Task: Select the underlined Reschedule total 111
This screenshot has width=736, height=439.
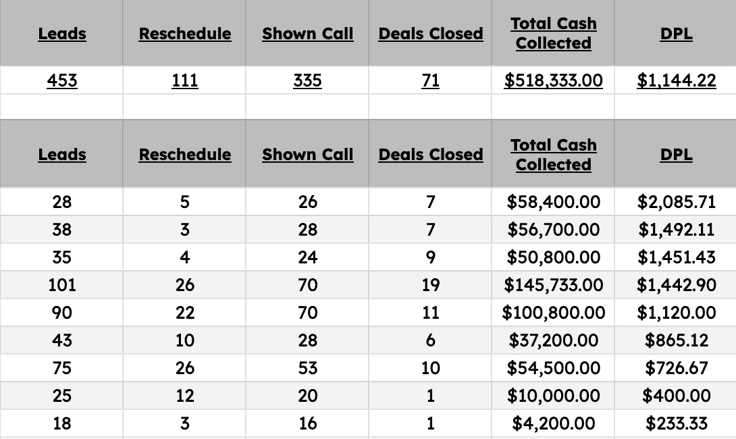Action: (x=185, y=81)
